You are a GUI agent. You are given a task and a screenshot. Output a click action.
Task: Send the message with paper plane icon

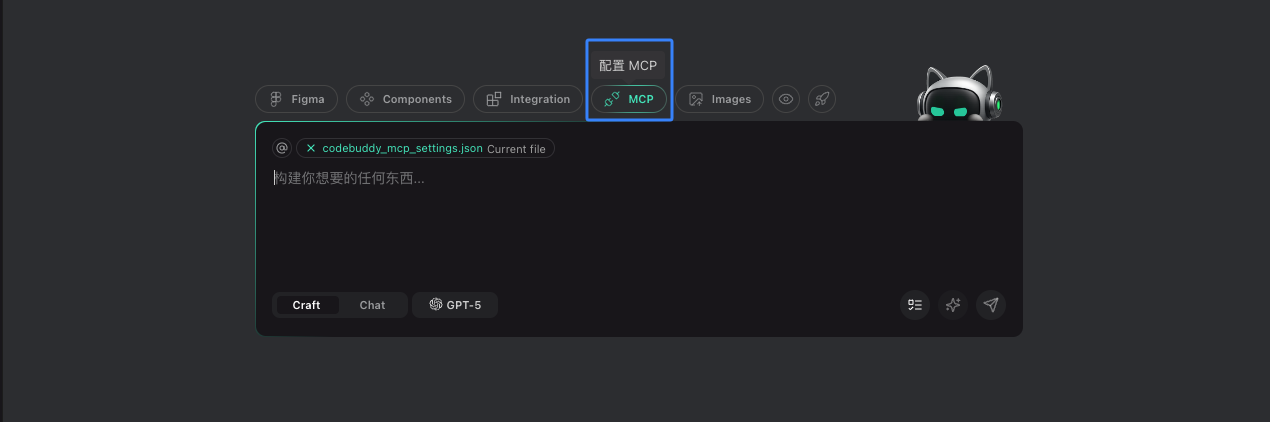991,305
